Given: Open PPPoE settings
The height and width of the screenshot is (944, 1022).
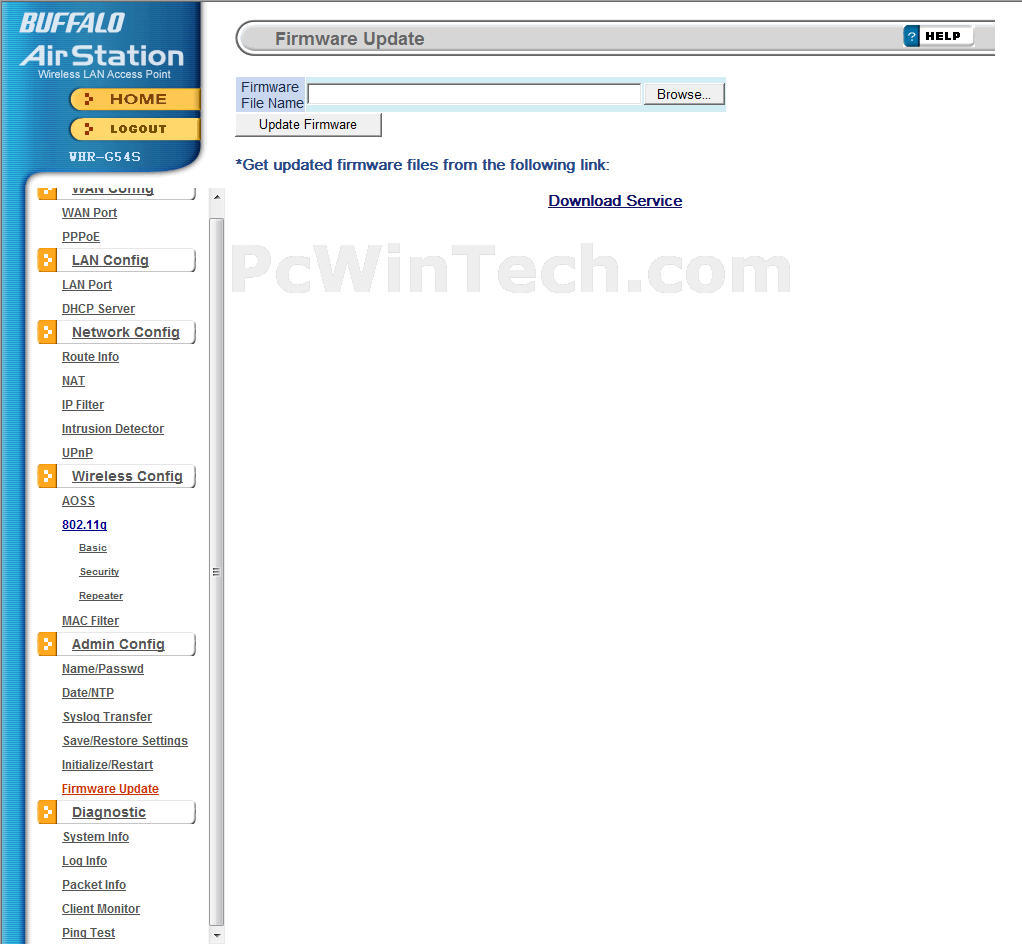Looking at the screenshot, I should point(81,237).
